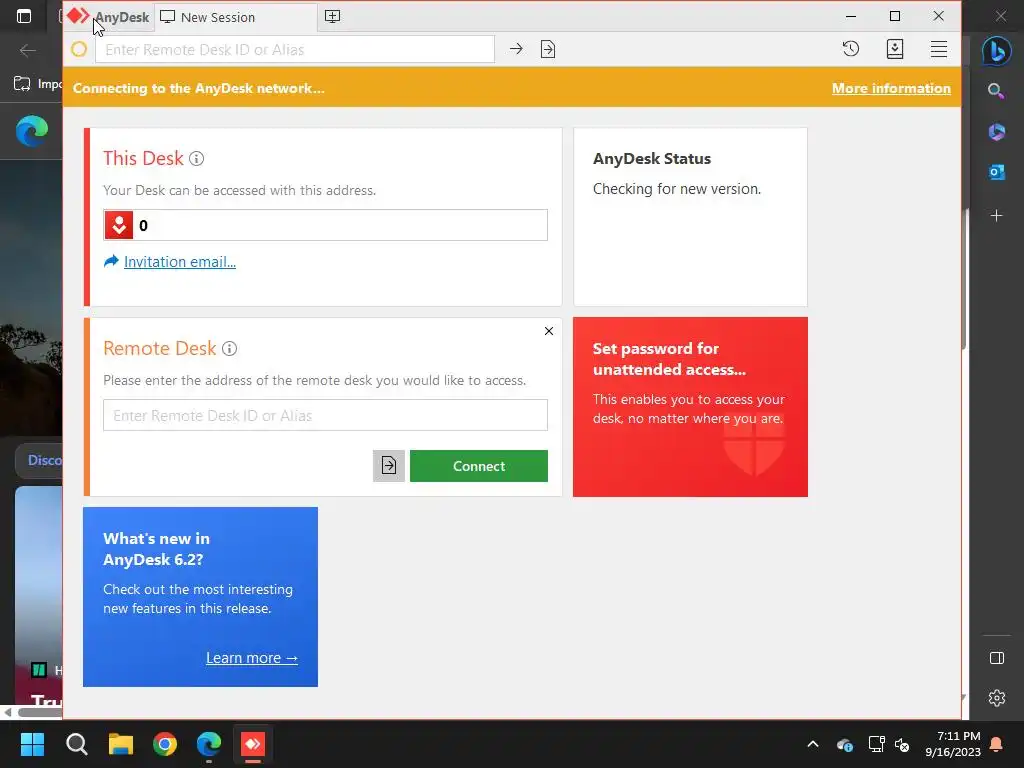Toggle the Edge sidebar panel icon
This screenshot has width=1024, height=768.
997,658
